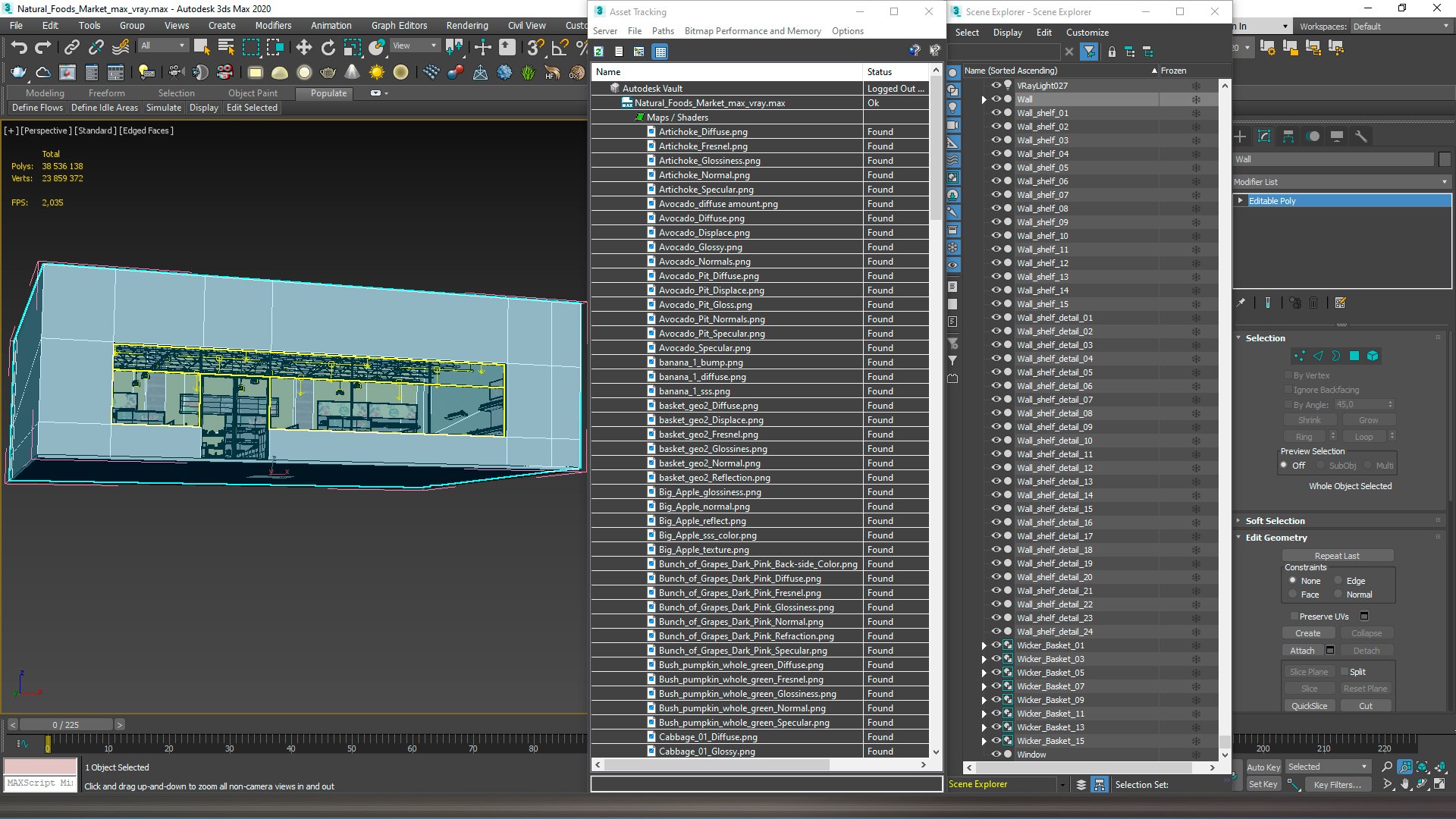Screen dimensions: 1456x819
Task: Open Customize menu in Scene Explorer
Action: tap(1087, 33)
